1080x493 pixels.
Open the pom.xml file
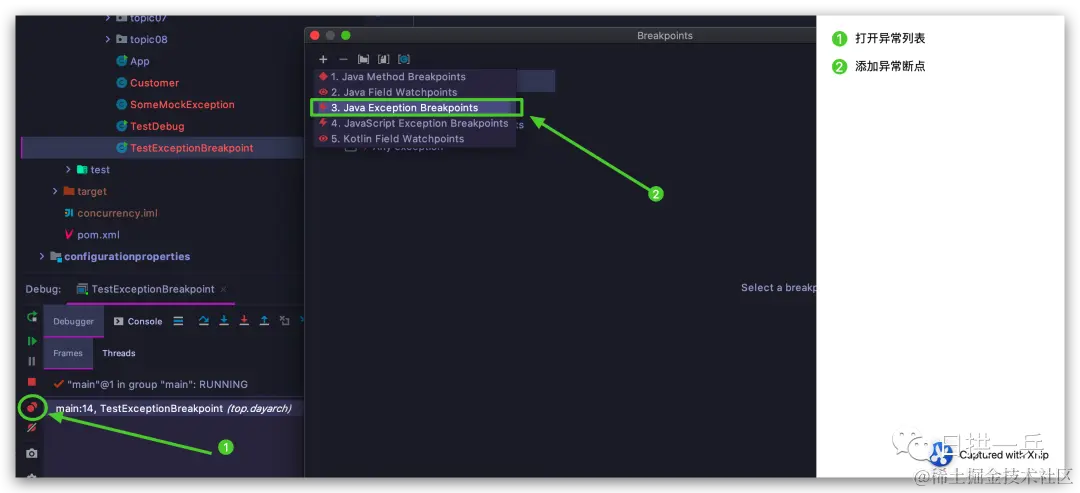tap(98, 235)
